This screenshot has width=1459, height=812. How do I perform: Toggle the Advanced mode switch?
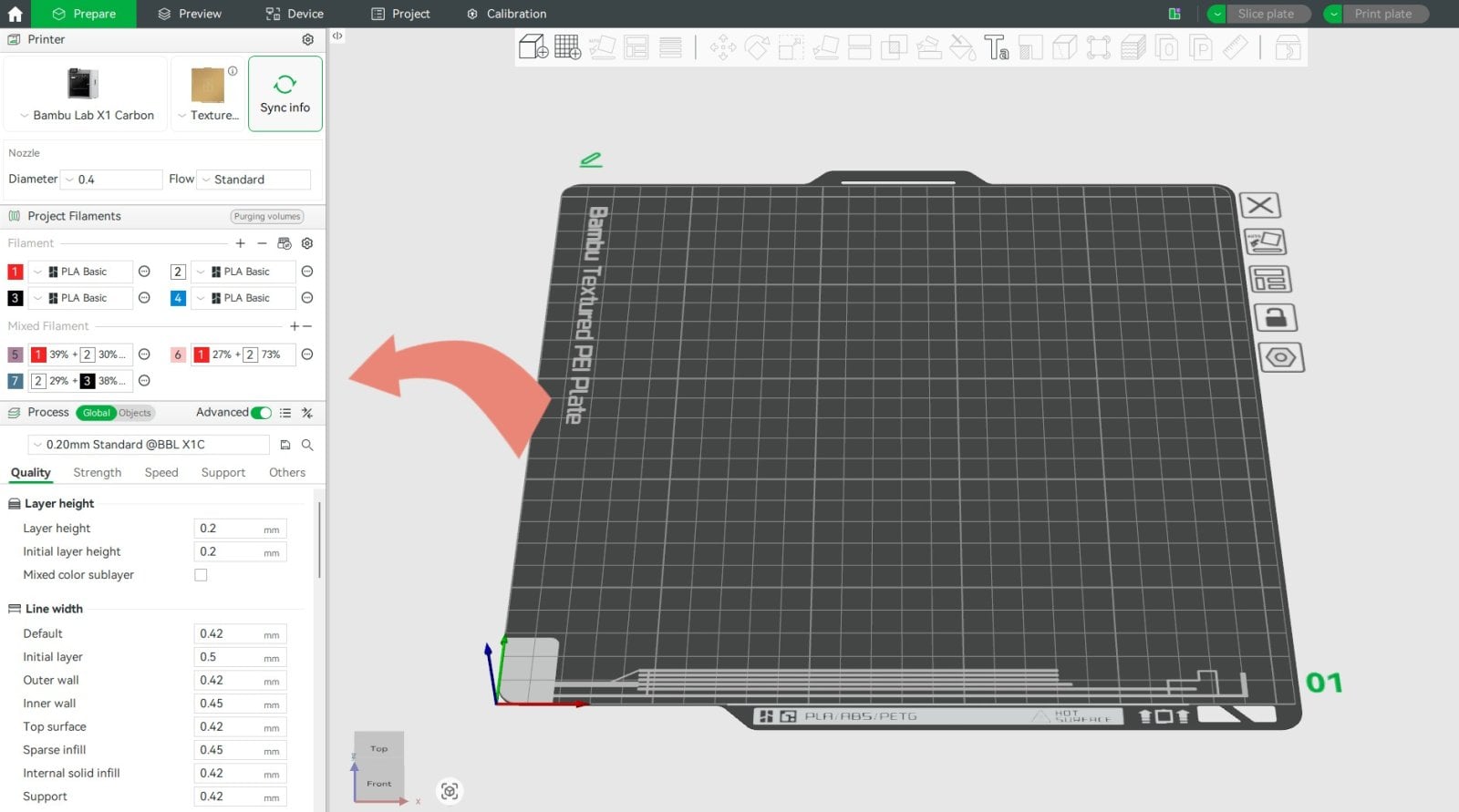[261, 413]
